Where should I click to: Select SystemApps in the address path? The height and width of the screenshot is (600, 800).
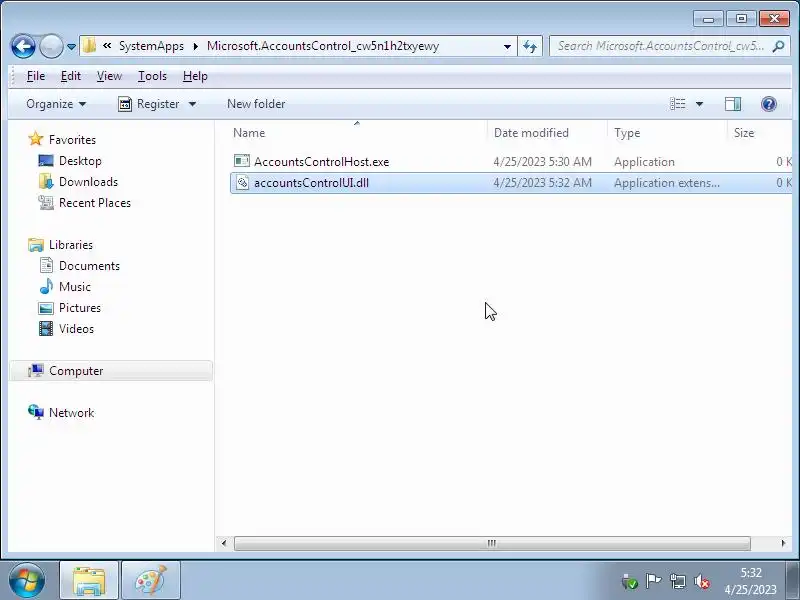click(151, 46)
